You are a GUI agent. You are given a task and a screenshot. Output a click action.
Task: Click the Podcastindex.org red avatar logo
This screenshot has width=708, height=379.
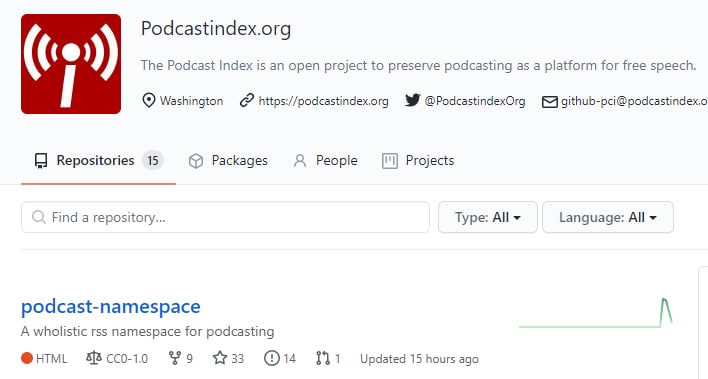tap(71, 64)
